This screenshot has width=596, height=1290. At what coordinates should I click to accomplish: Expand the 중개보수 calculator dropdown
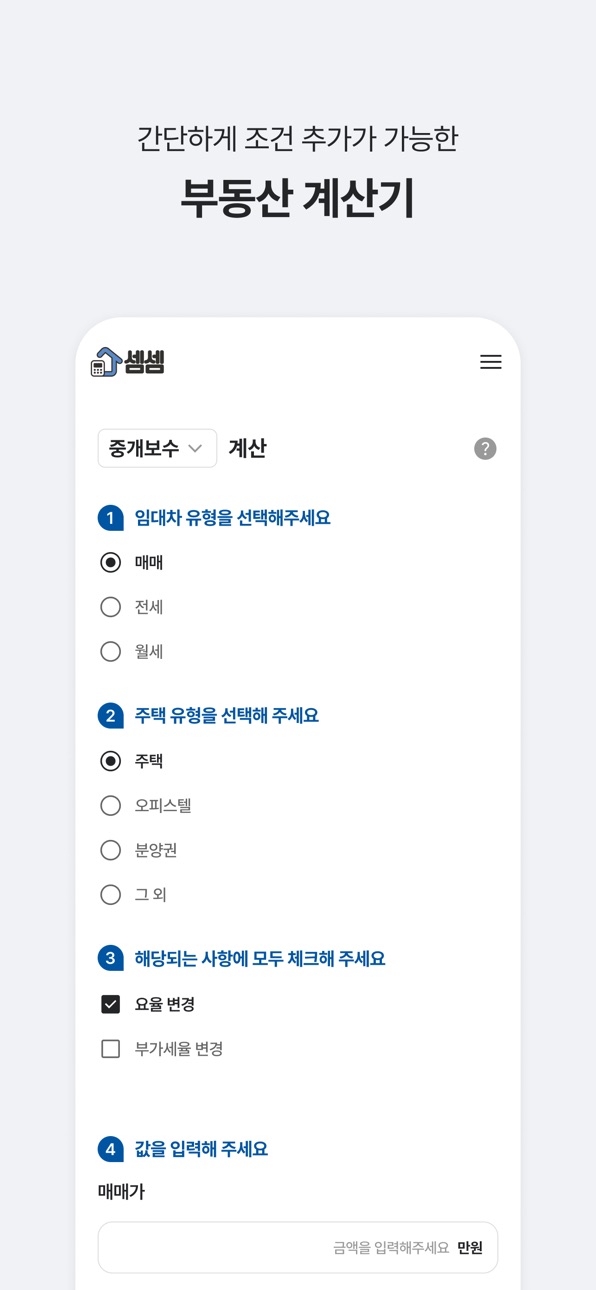click(x=157, y=448)
